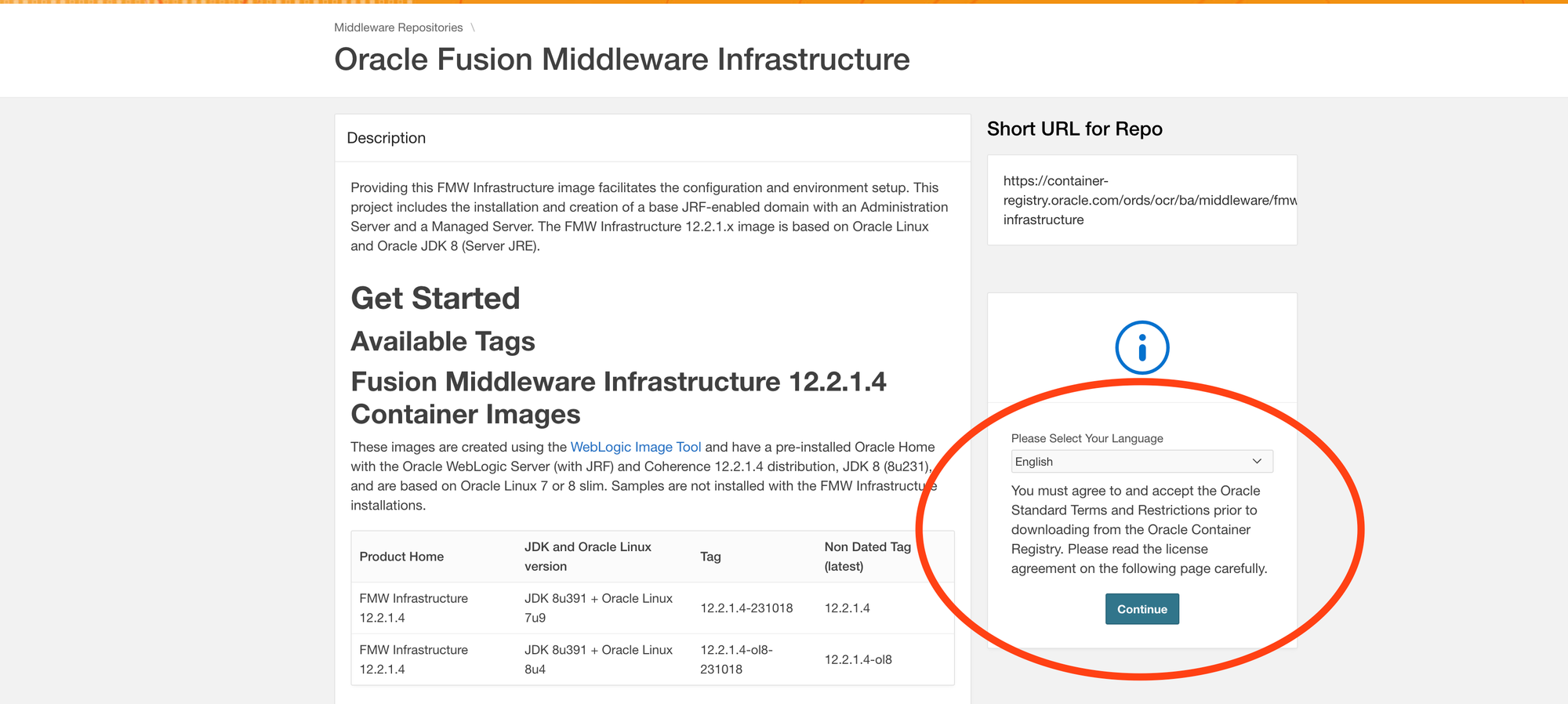Open the WebLogic Image Tool link
The width and height of the screenshot is (1568, 704).
(x=635, y=447)
